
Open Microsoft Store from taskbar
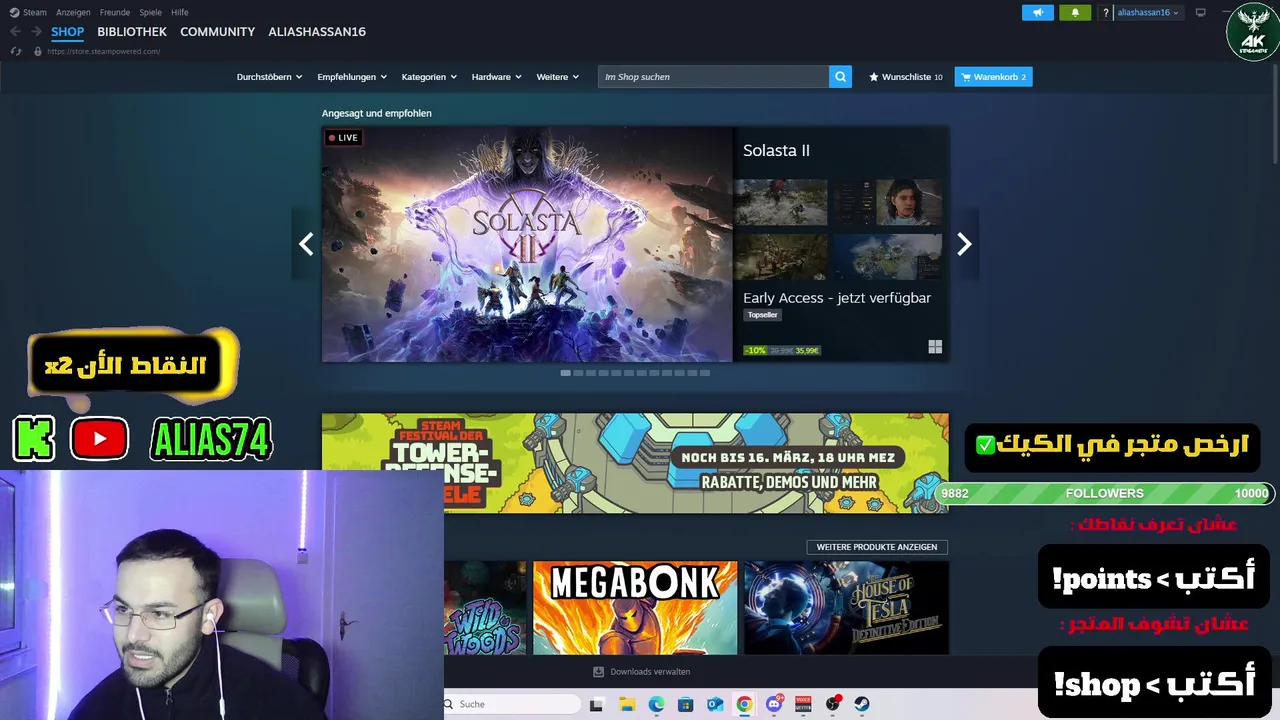[x=685, y=704]
